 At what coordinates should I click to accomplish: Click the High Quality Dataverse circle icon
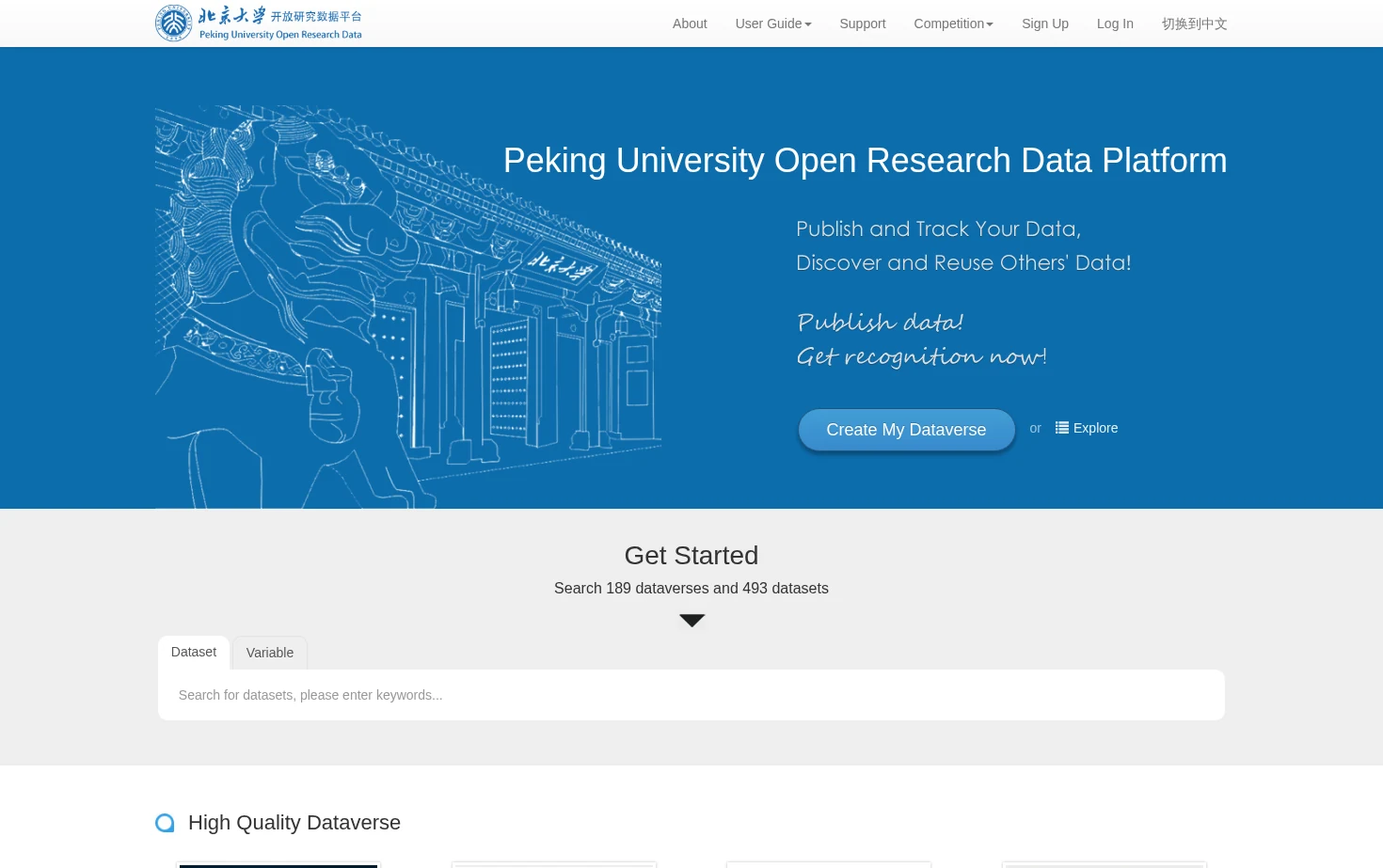coord(165,823)
